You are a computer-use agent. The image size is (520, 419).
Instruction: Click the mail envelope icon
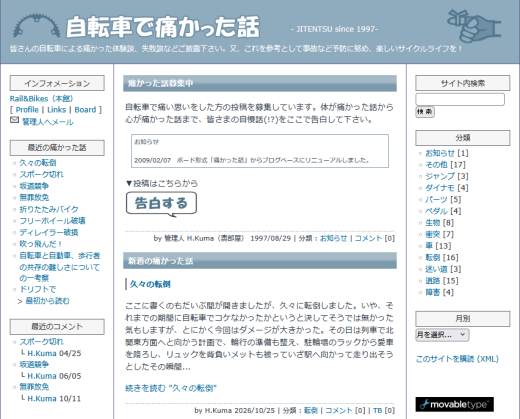pyautogui.click(x=14, y=120)
